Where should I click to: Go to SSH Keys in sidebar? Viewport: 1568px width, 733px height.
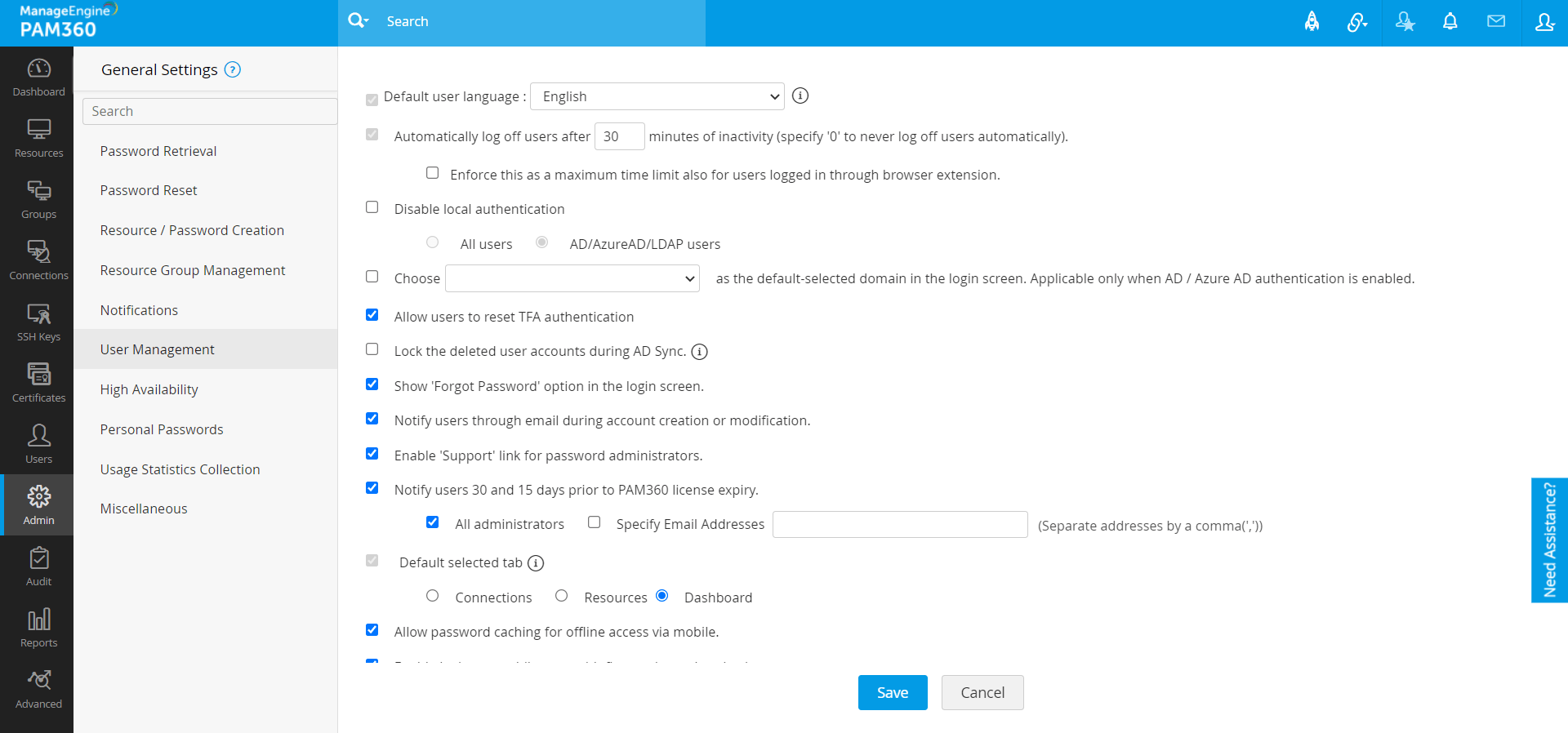tap(38, 322)
